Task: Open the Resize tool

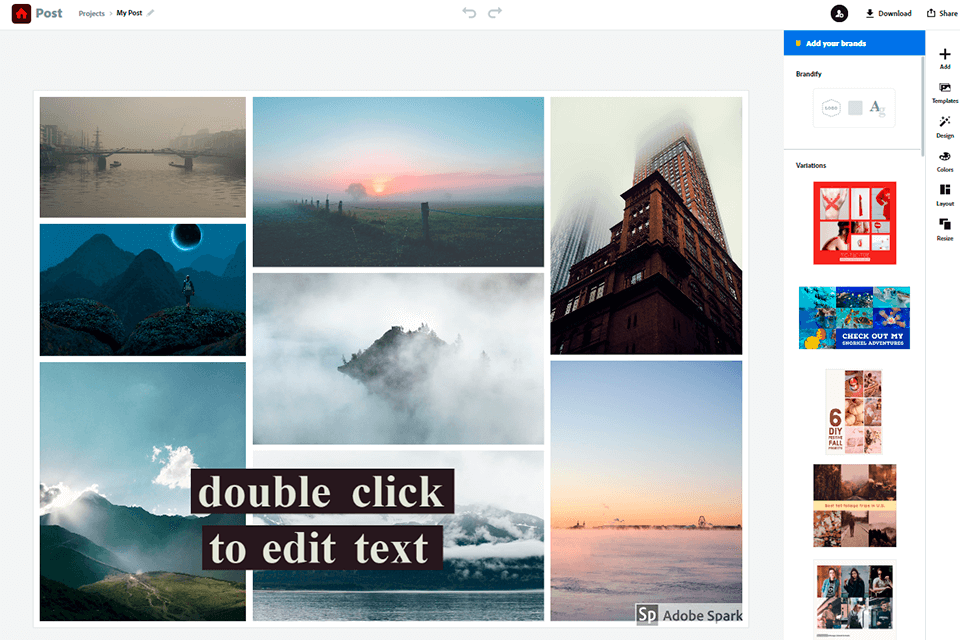Action: click(945, 229)
